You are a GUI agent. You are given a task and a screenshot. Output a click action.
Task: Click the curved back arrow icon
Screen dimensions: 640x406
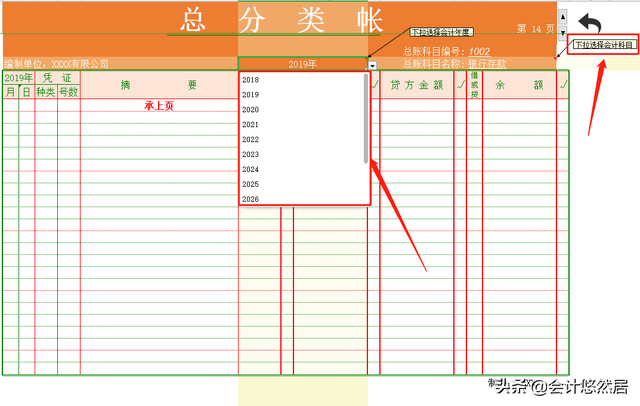[590, 22]
